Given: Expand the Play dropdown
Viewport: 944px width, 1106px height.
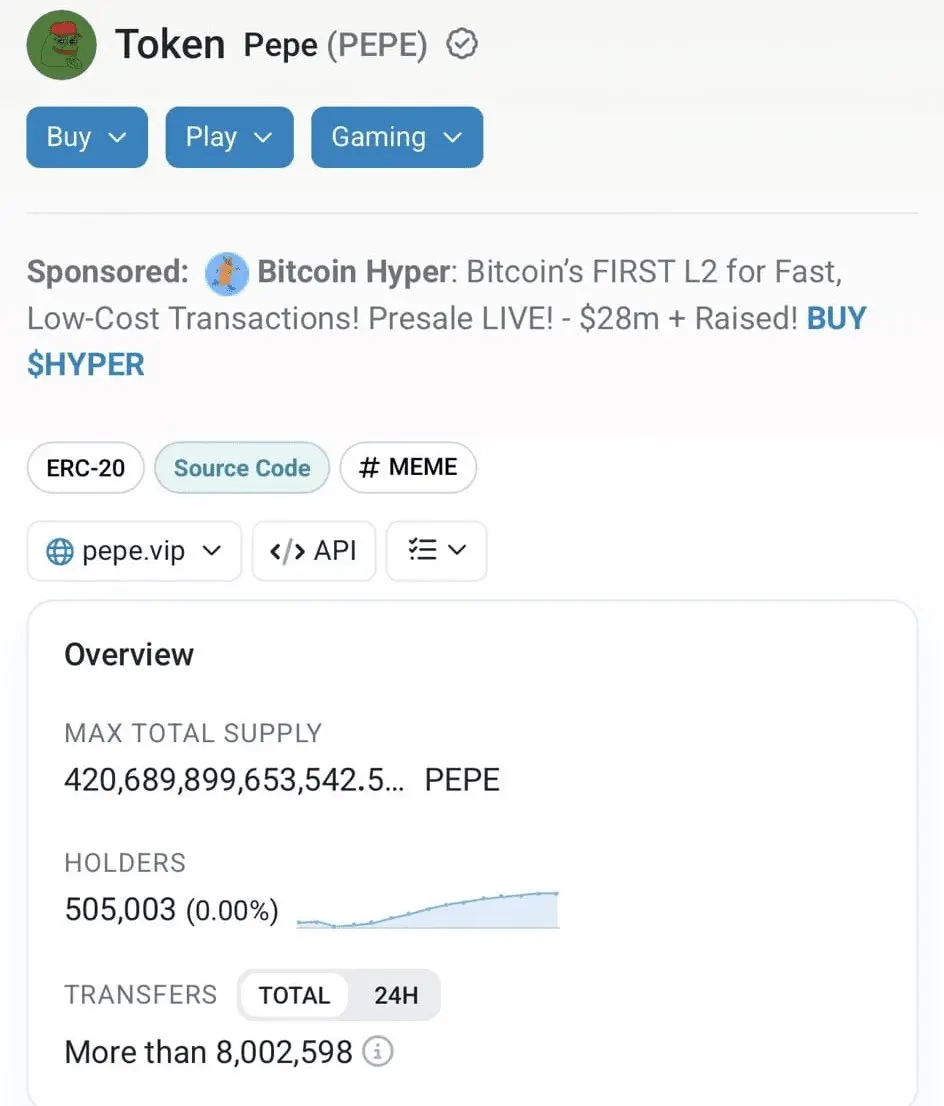Looking at the screenshot, I should click(229, 137).
